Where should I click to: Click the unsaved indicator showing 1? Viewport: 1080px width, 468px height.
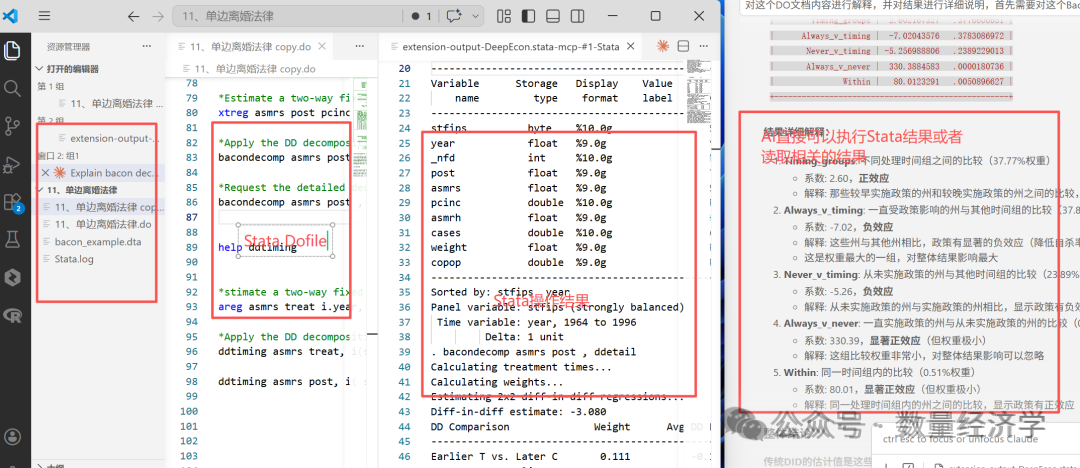pos(421,16)
